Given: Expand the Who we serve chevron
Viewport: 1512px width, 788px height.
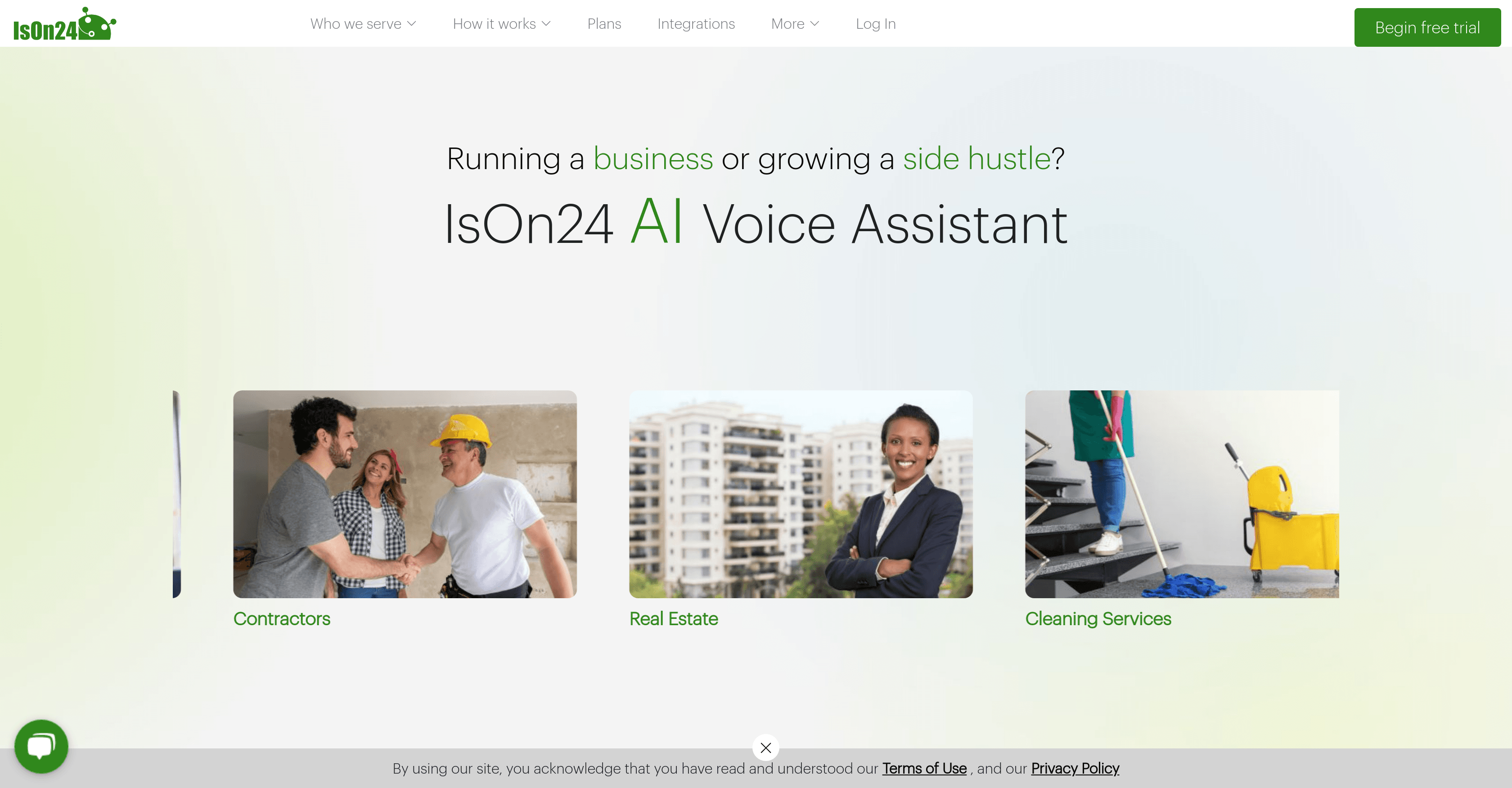Looking at the screenshot, I should (x=411, y=23).
